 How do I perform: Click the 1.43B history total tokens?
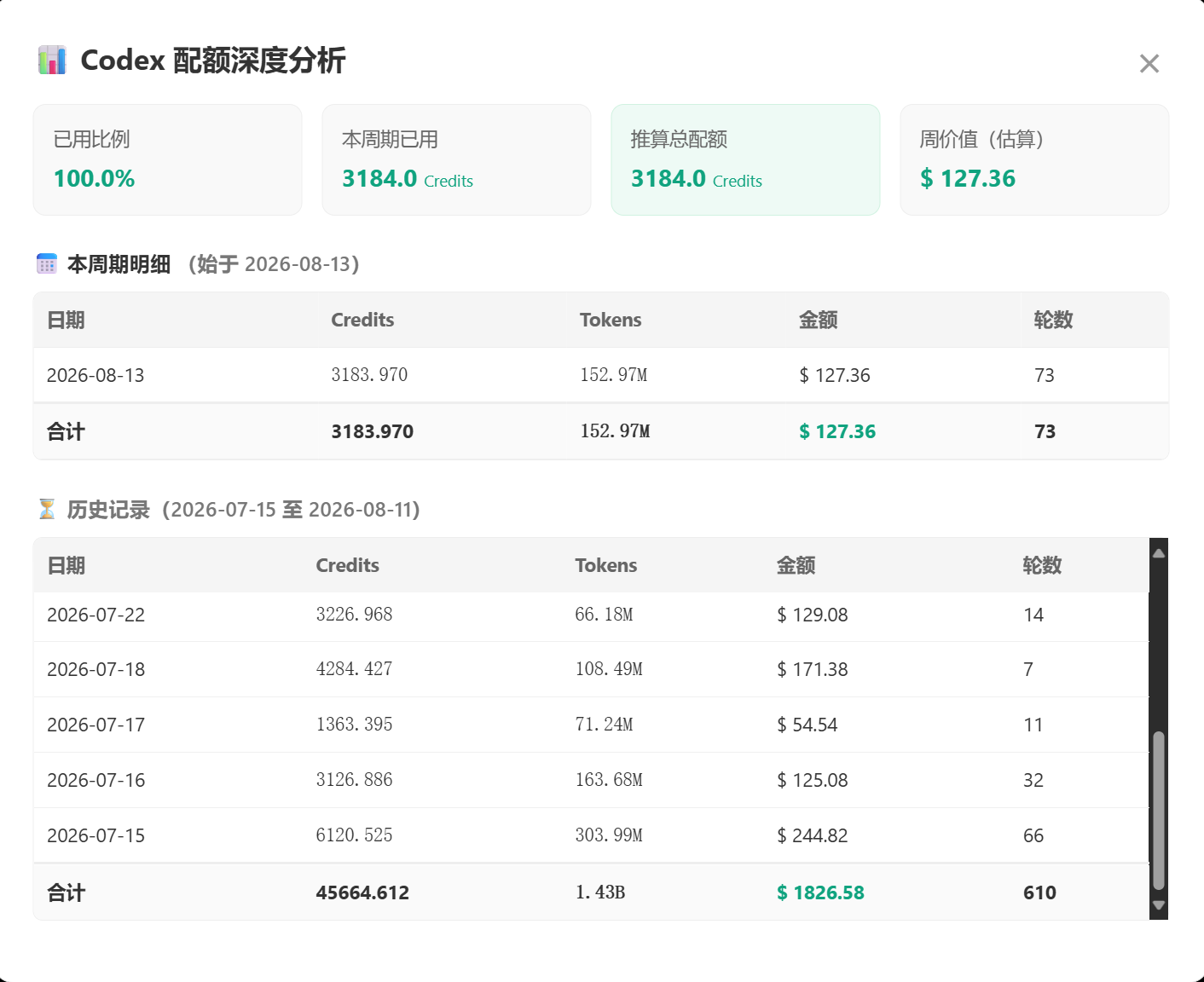[600, 892]
